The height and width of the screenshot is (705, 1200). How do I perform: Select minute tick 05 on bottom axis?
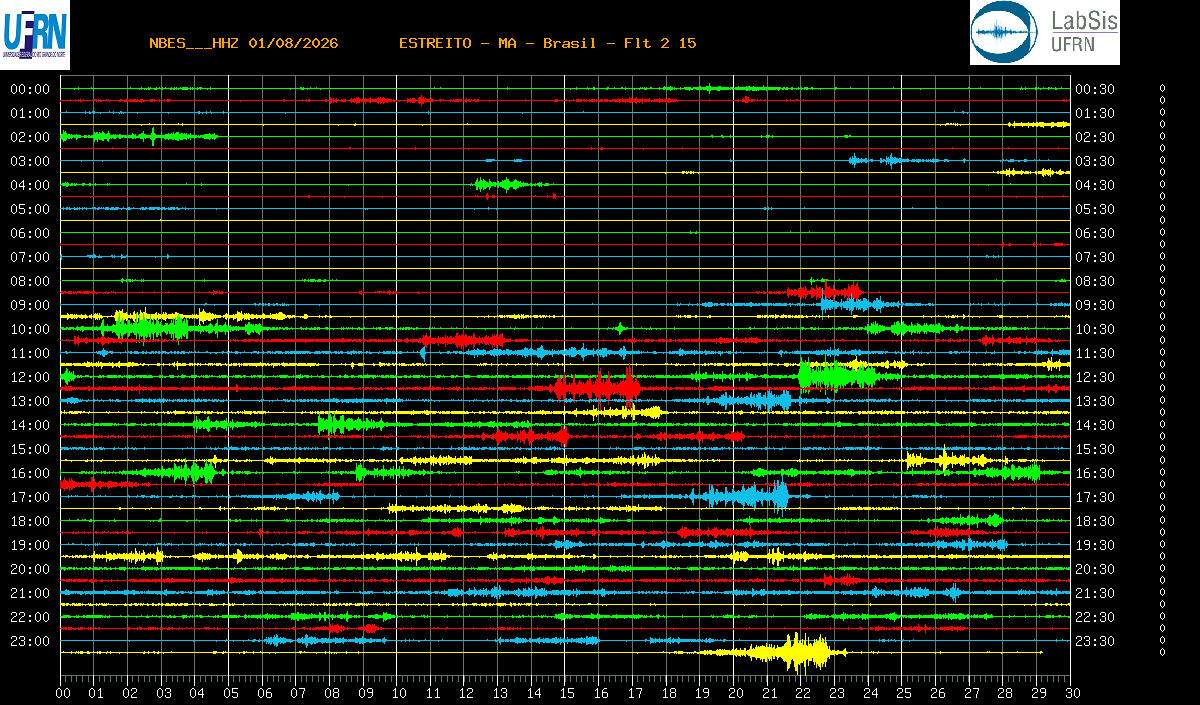tap(231, 692)
